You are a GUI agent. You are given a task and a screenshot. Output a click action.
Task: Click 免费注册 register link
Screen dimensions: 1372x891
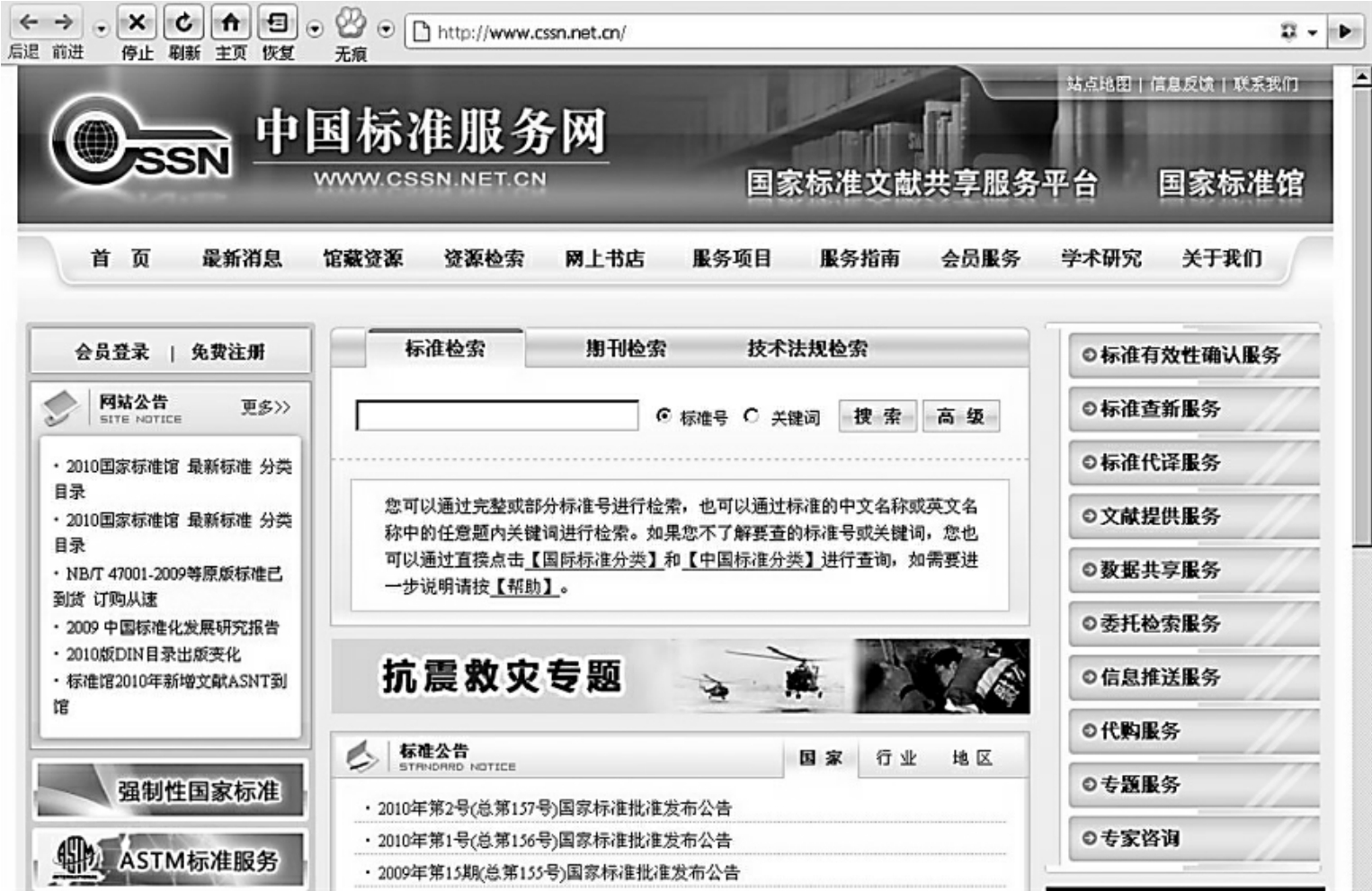point(227,352)
